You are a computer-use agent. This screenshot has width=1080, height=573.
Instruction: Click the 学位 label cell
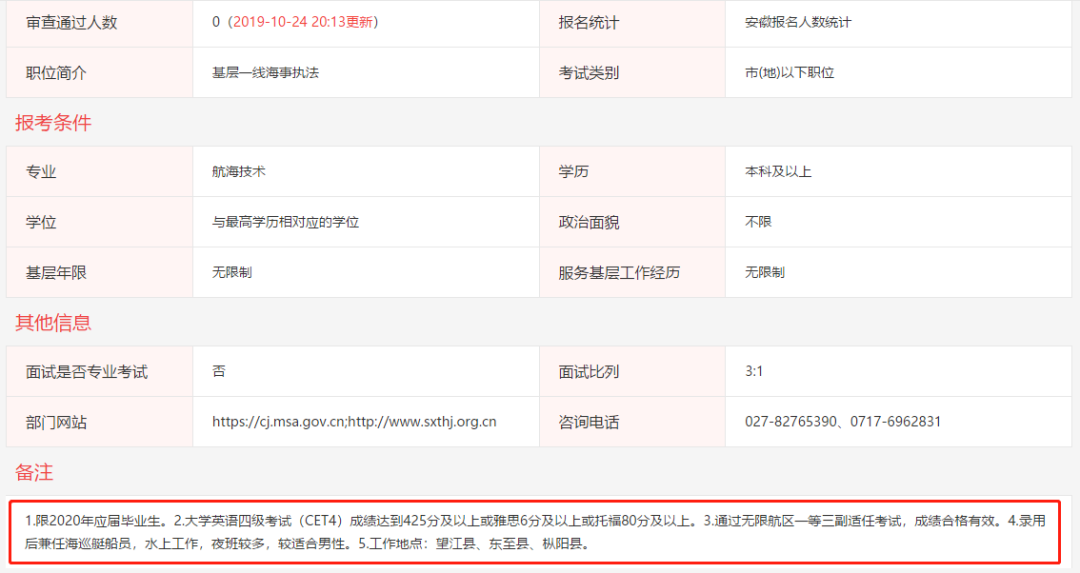(99, 222)
